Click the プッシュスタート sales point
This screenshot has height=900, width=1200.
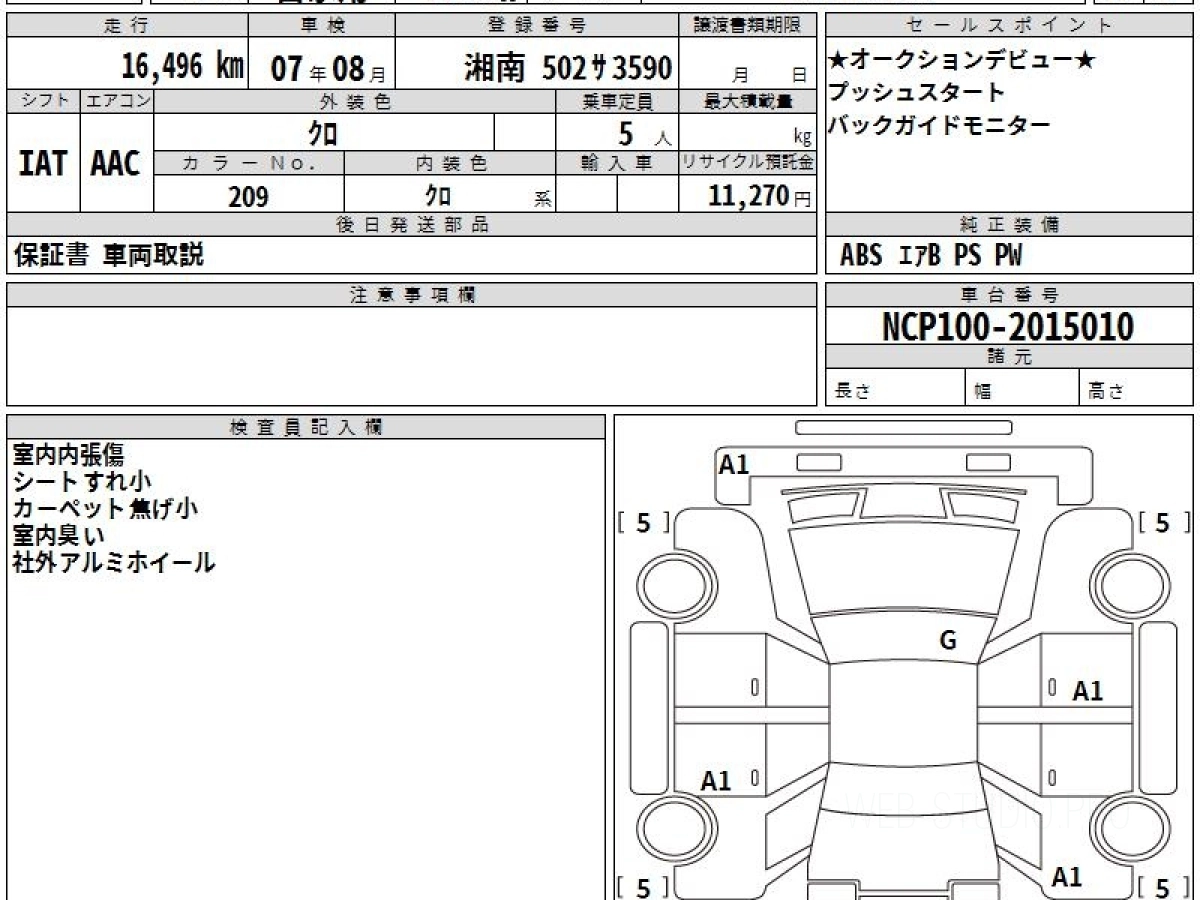[x=916, y=93]
